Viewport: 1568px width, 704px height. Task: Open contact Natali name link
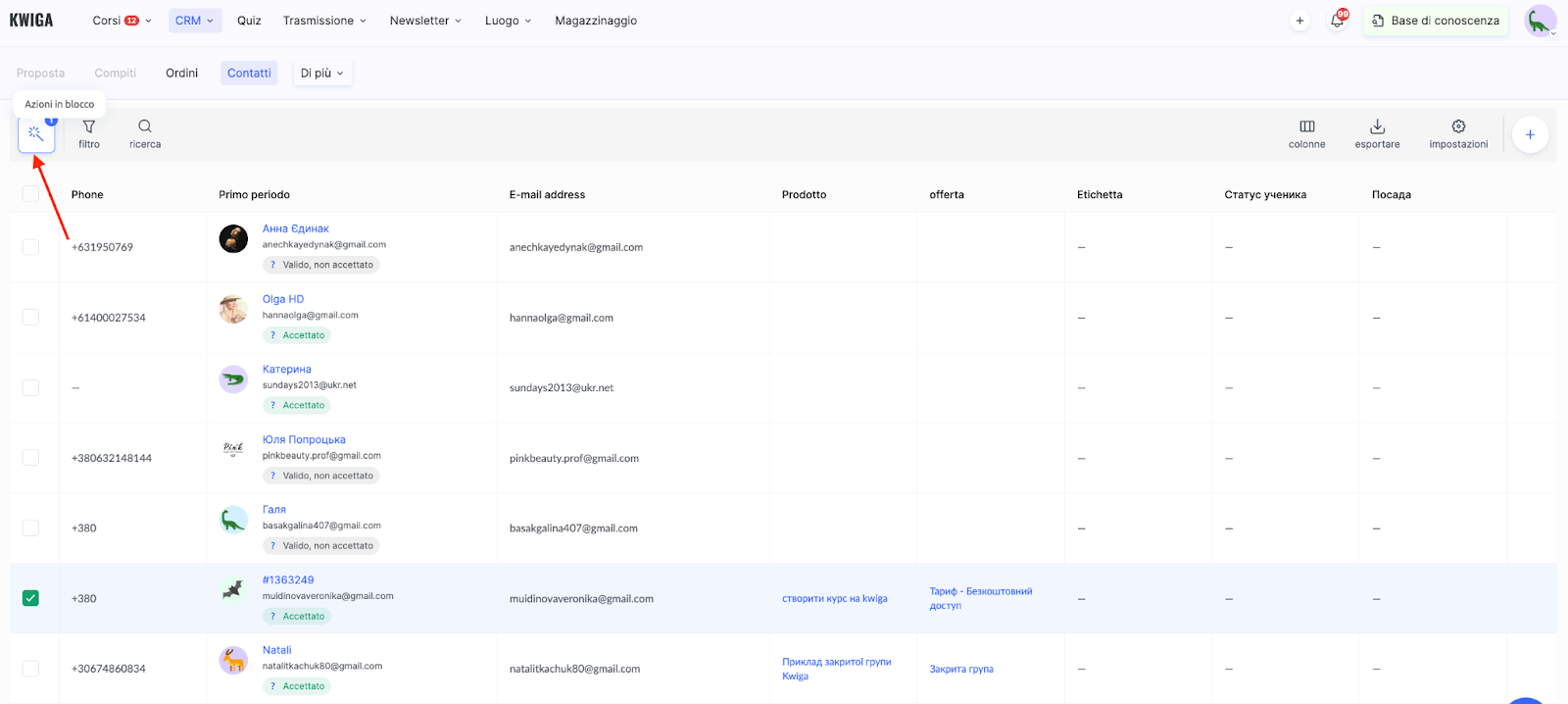coord(277,650)
